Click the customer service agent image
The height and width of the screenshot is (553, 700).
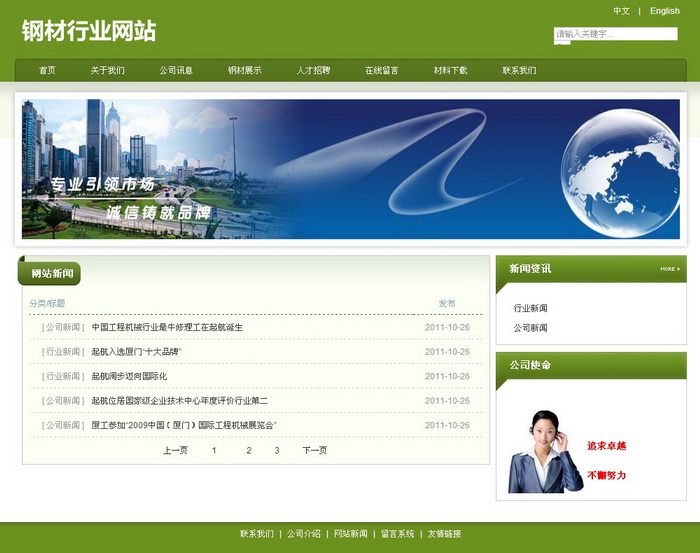(545, 451)
